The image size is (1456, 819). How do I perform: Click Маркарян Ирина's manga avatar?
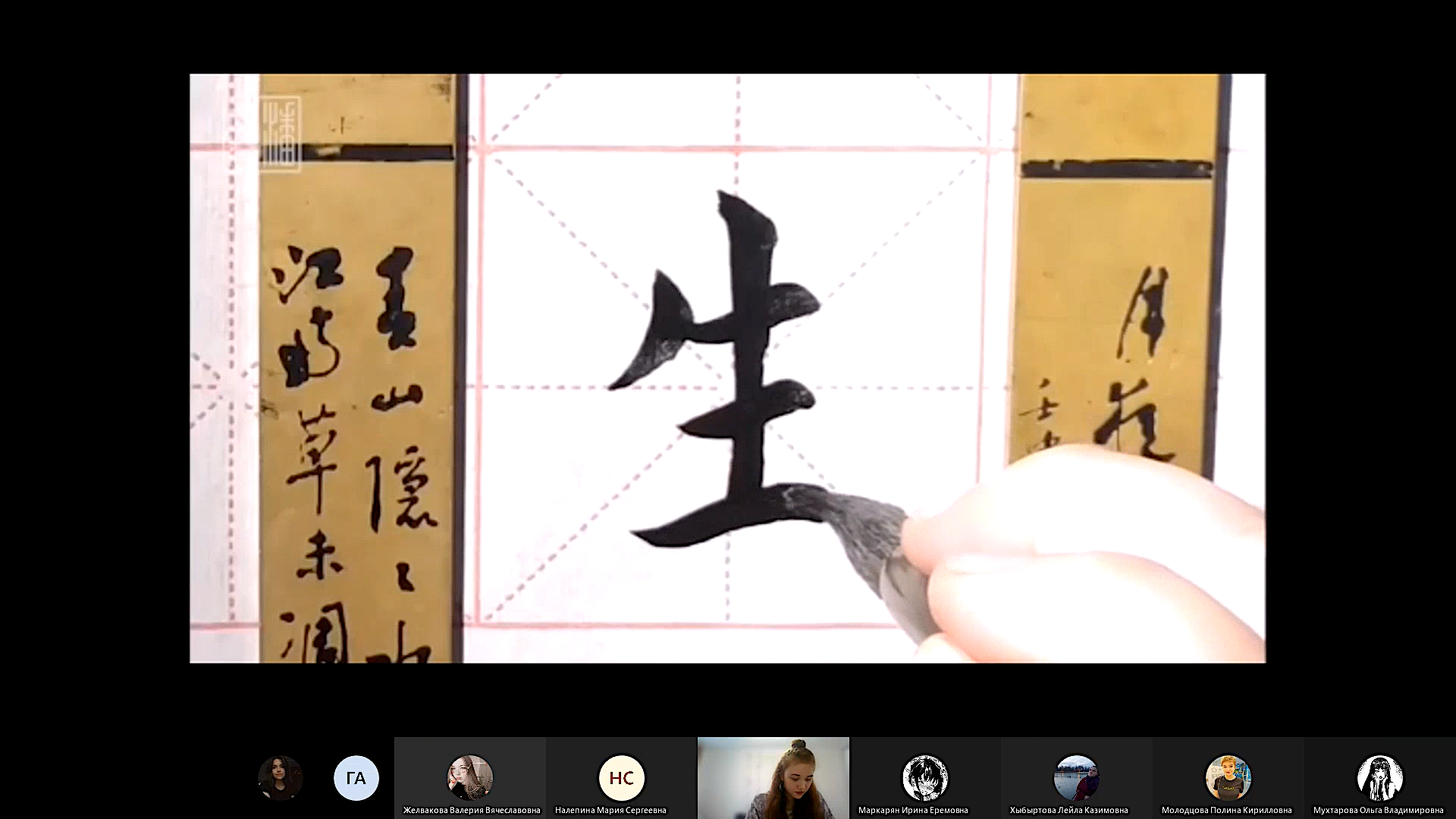tap(924, 777)
